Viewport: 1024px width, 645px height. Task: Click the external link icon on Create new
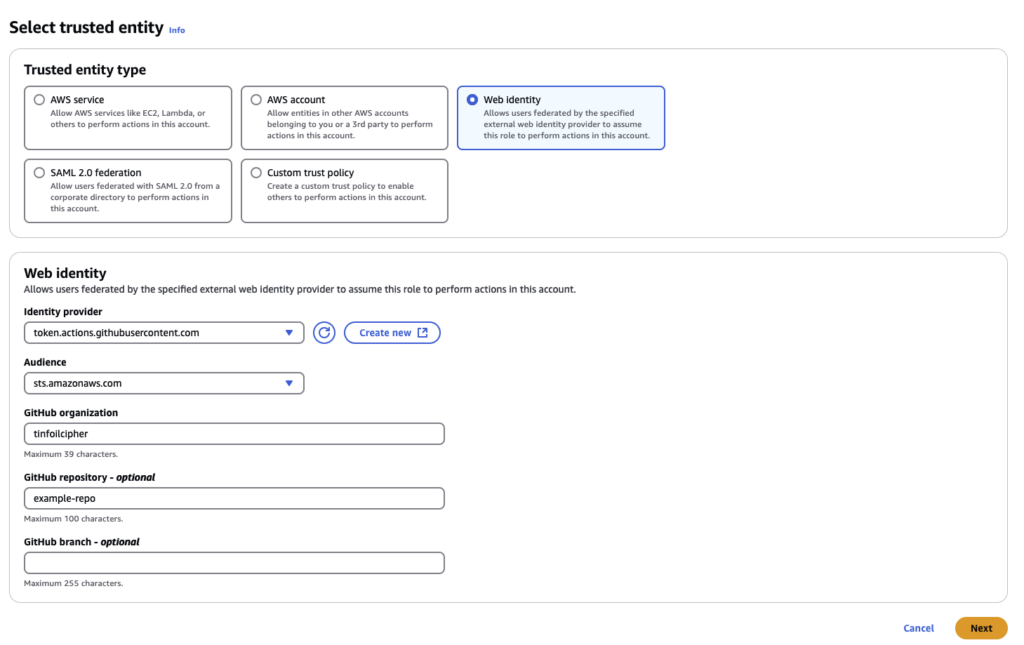[x=422, y=333]
